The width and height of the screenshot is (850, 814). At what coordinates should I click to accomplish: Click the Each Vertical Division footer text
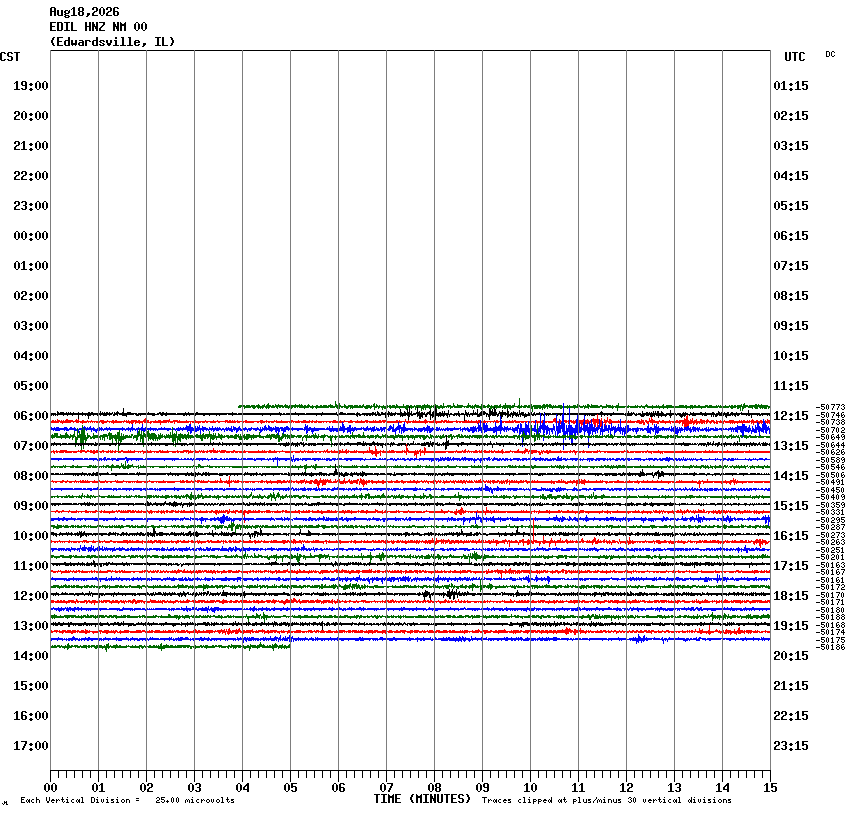[x=127, y=800]
